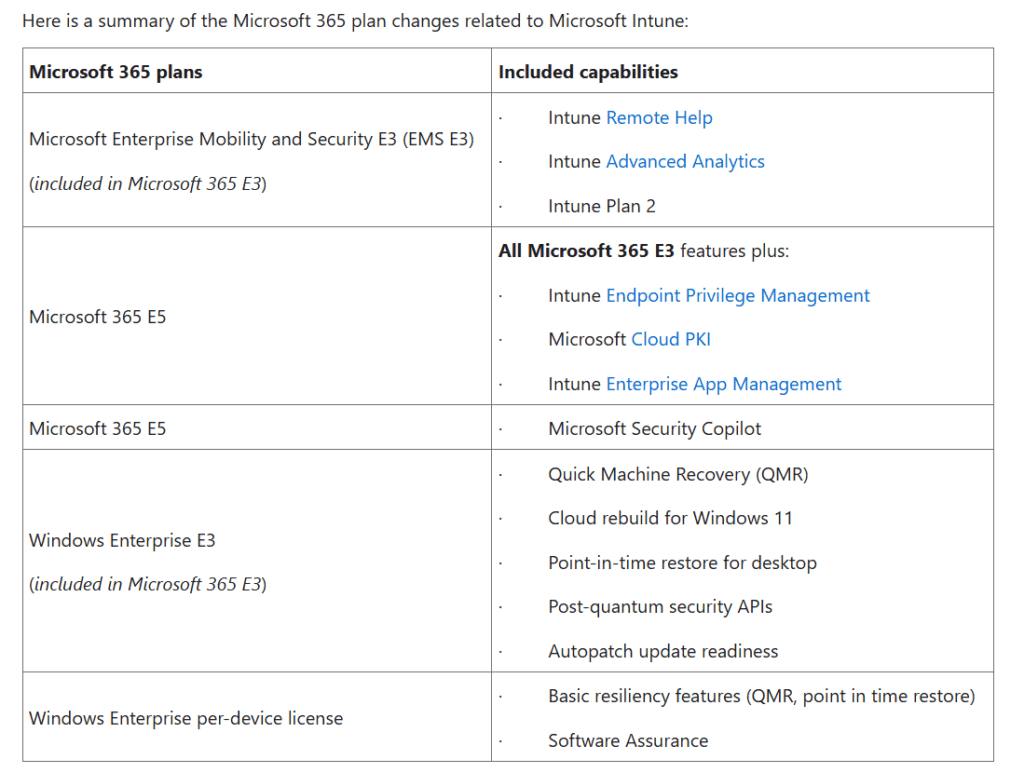The width and height of the screenshot is (1024, 773).
Task: Click the Windows Enterprise per-device license cell
Action: tap(186, 718)
